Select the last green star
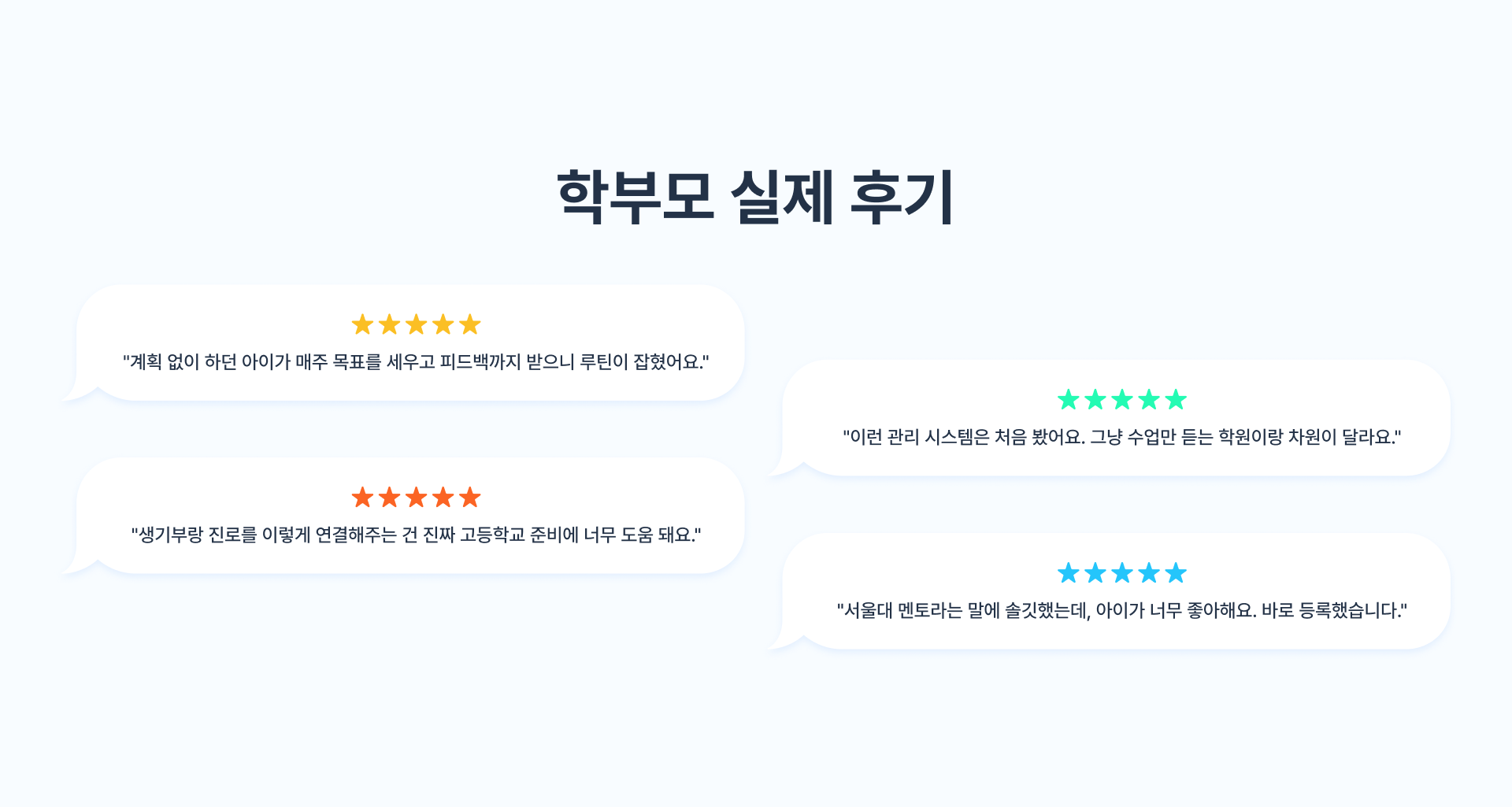The height and width of the screenshot is (807, 1512). 1176,400
